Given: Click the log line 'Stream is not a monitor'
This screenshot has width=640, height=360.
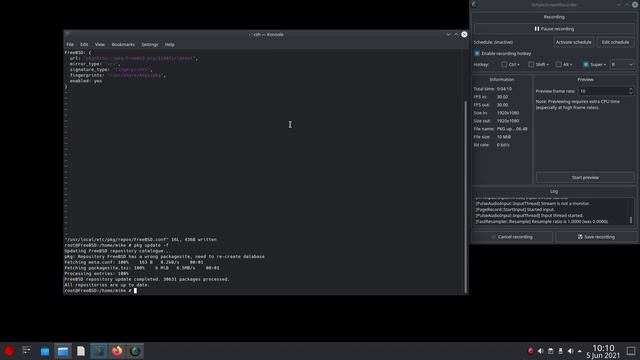Looking at the screenshot, I should pyautogui.click(x=532, y=203).
